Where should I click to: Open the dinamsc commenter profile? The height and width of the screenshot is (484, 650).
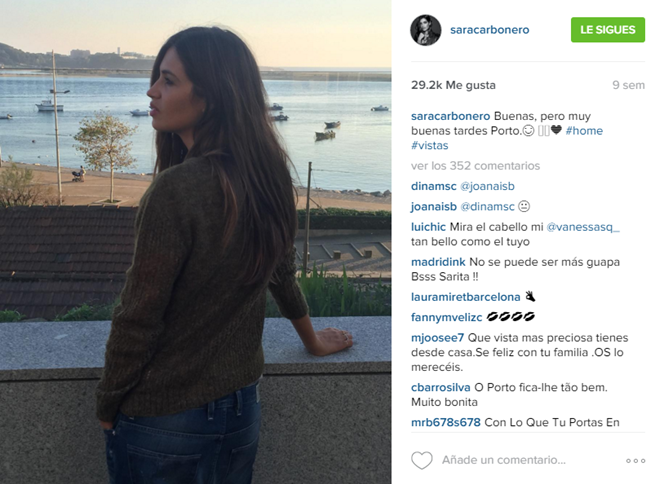pyautogui.click(x=434, y=186)
